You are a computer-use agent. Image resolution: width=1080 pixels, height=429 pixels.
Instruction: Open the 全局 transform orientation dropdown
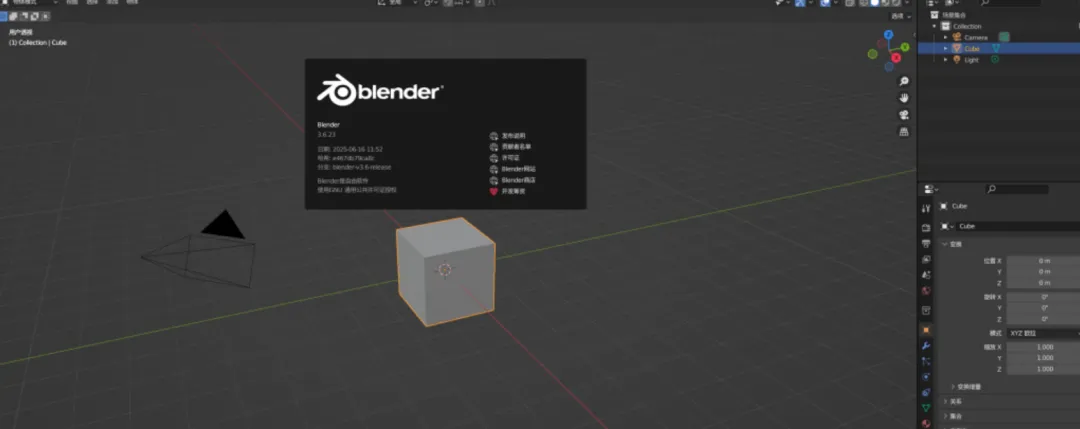tap(397, 3)
